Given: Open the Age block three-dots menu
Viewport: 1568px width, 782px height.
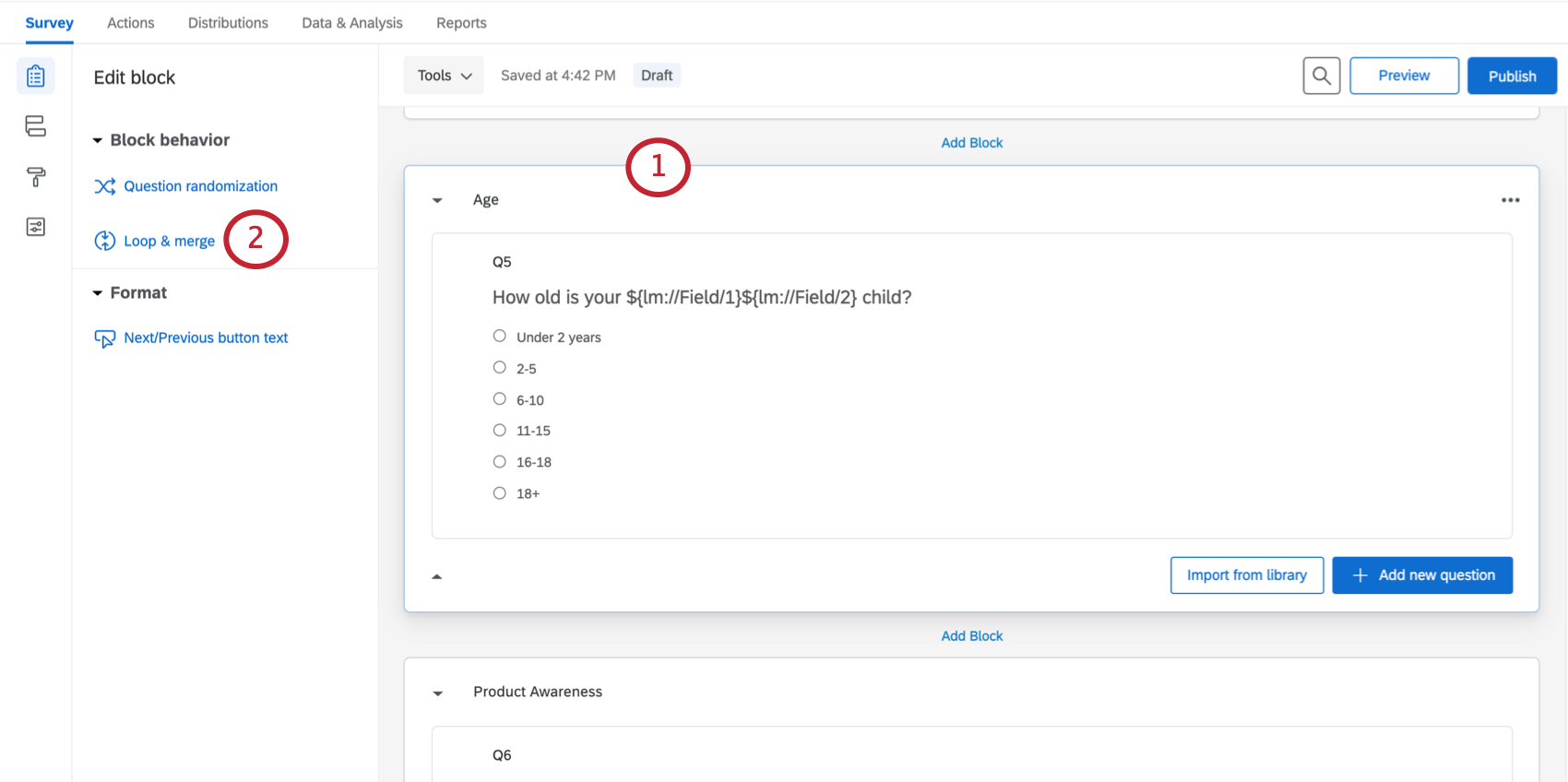Looking at the screenshot, I should point(1510,200).
